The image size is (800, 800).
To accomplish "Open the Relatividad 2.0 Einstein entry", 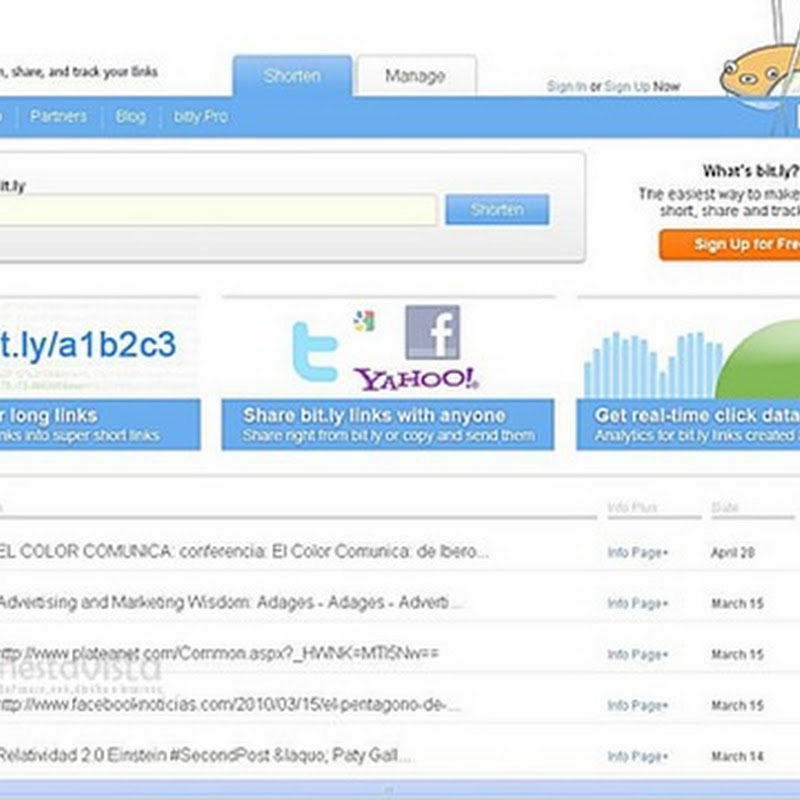I will coord(206,756).
